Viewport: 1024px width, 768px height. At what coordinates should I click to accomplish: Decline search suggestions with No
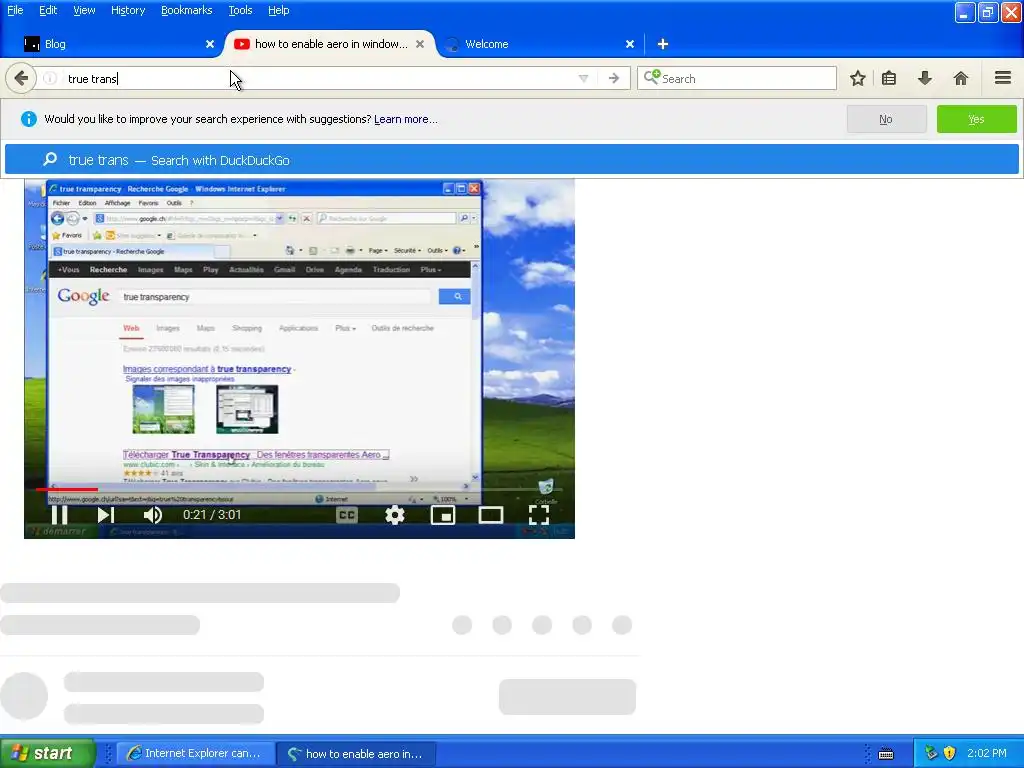click(886, 119)
